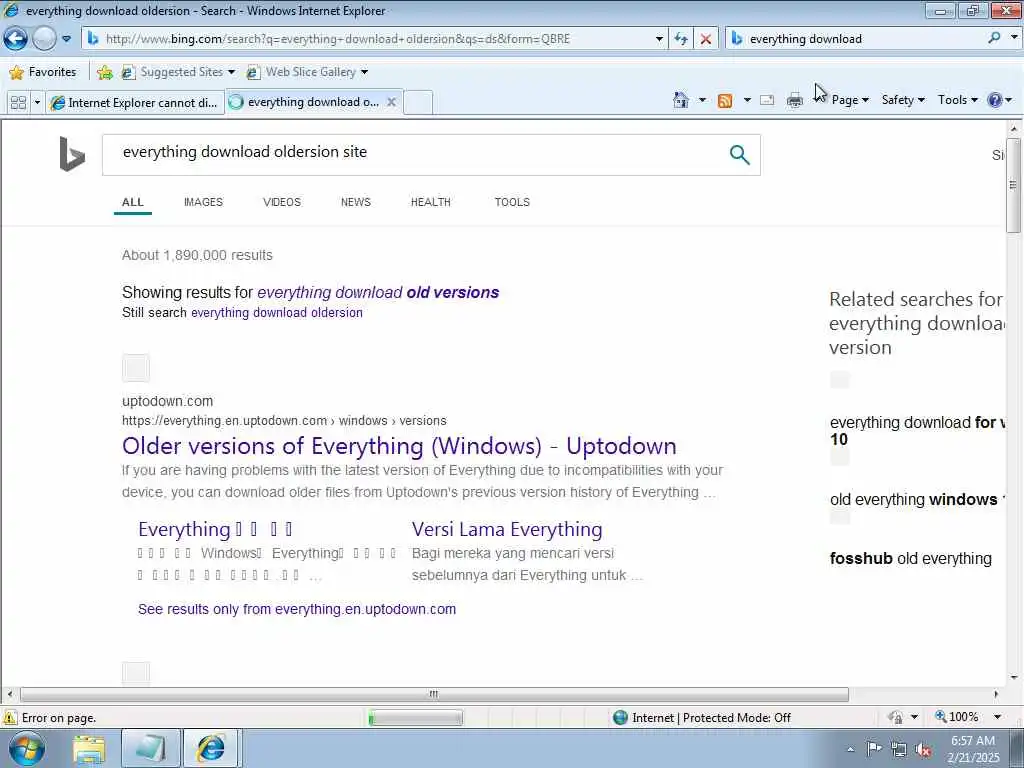Open the search provider dropdown arrow
1024x768 pixels.
[1014, 38]
